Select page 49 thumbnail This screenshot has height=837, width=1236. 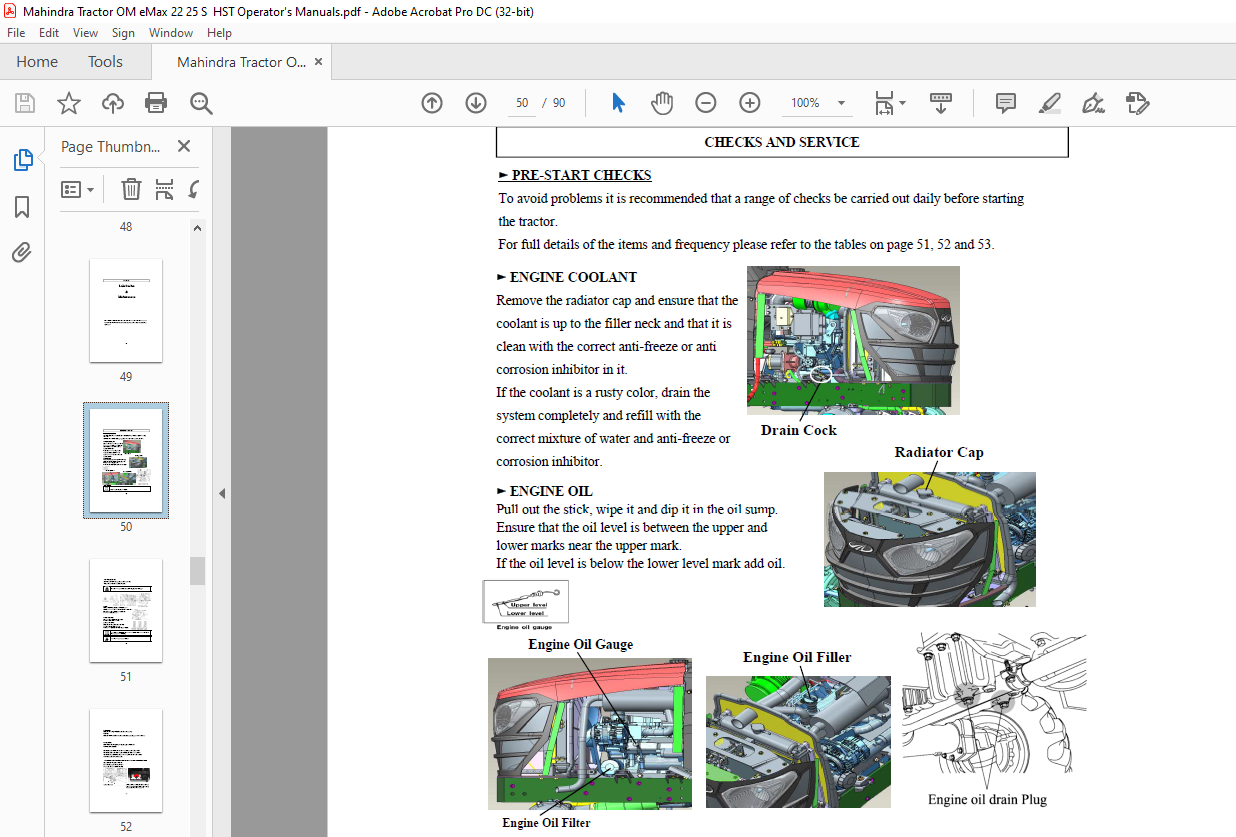(x=126, y=311)
